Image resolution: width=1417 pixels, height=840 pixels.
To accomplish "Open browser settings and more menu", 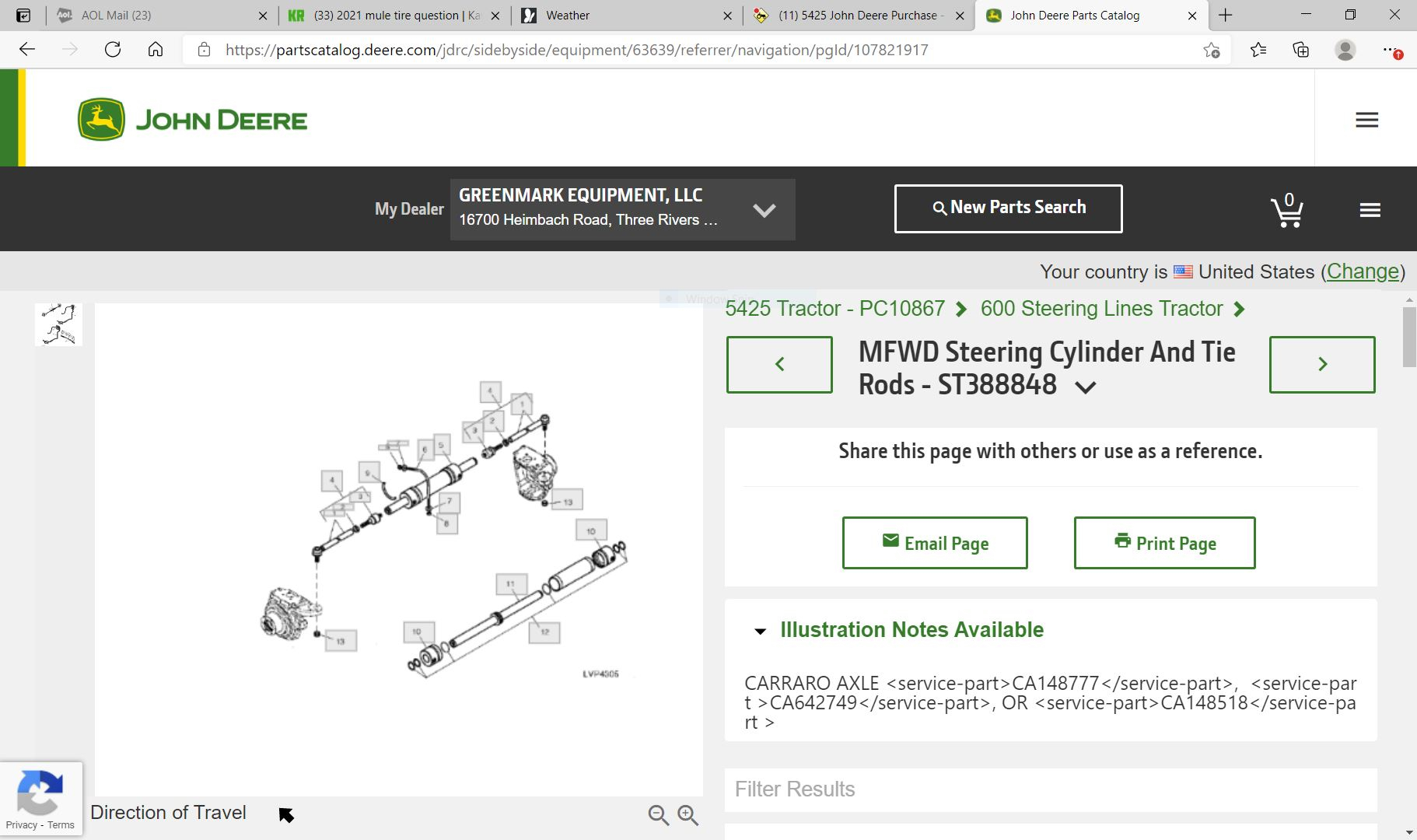I will (1391, 51).
